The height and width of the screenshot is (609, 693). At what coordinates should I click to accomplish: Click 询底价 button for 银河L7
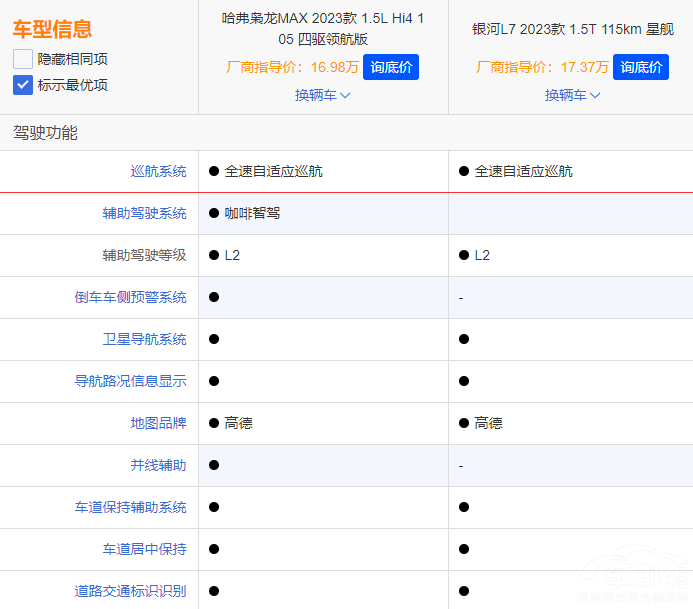pyautogui.click(x=640, y=67)
